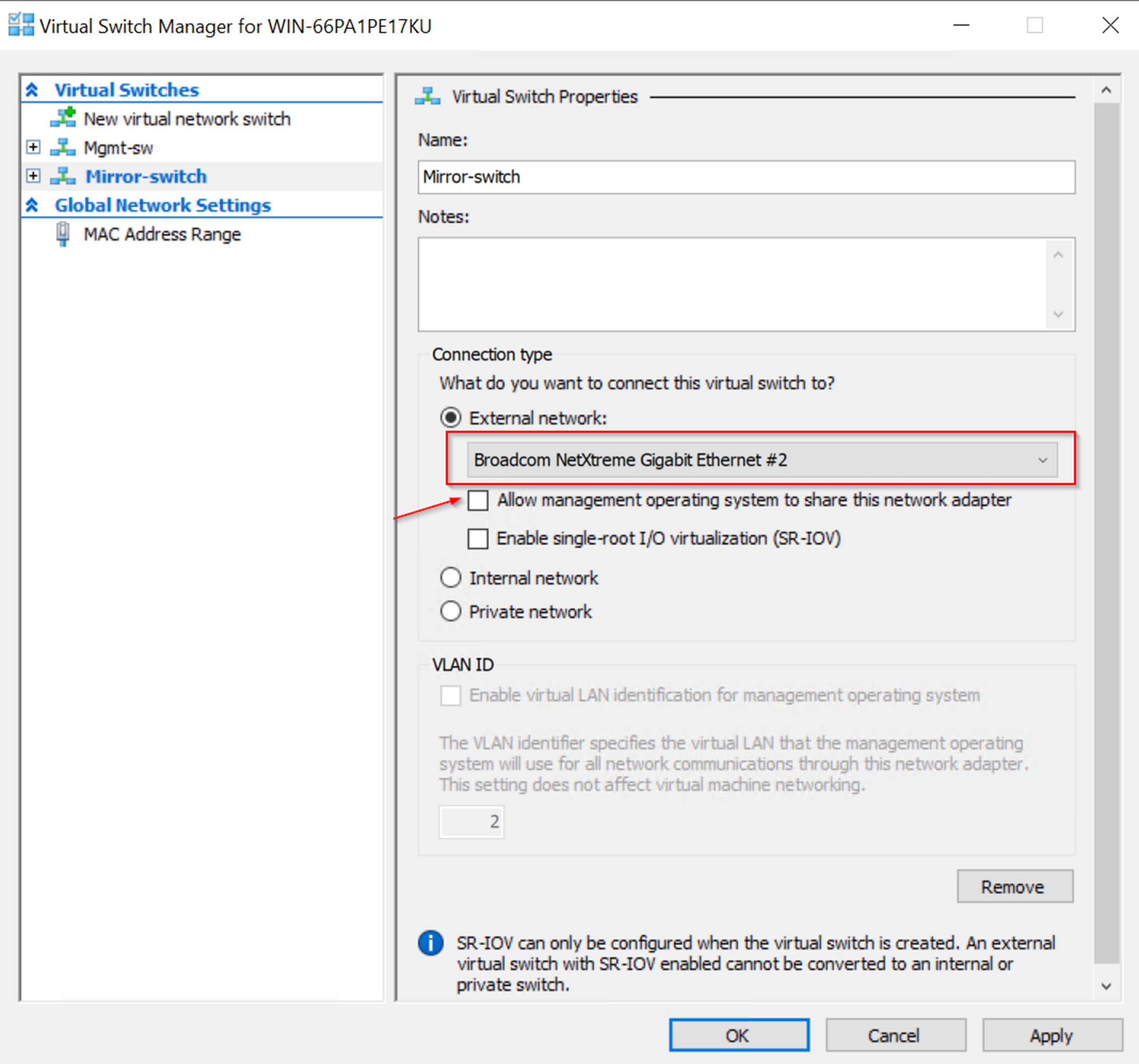Expand the Mgmt-sw tree node
1139x1064 pixels.
point(33,147)
